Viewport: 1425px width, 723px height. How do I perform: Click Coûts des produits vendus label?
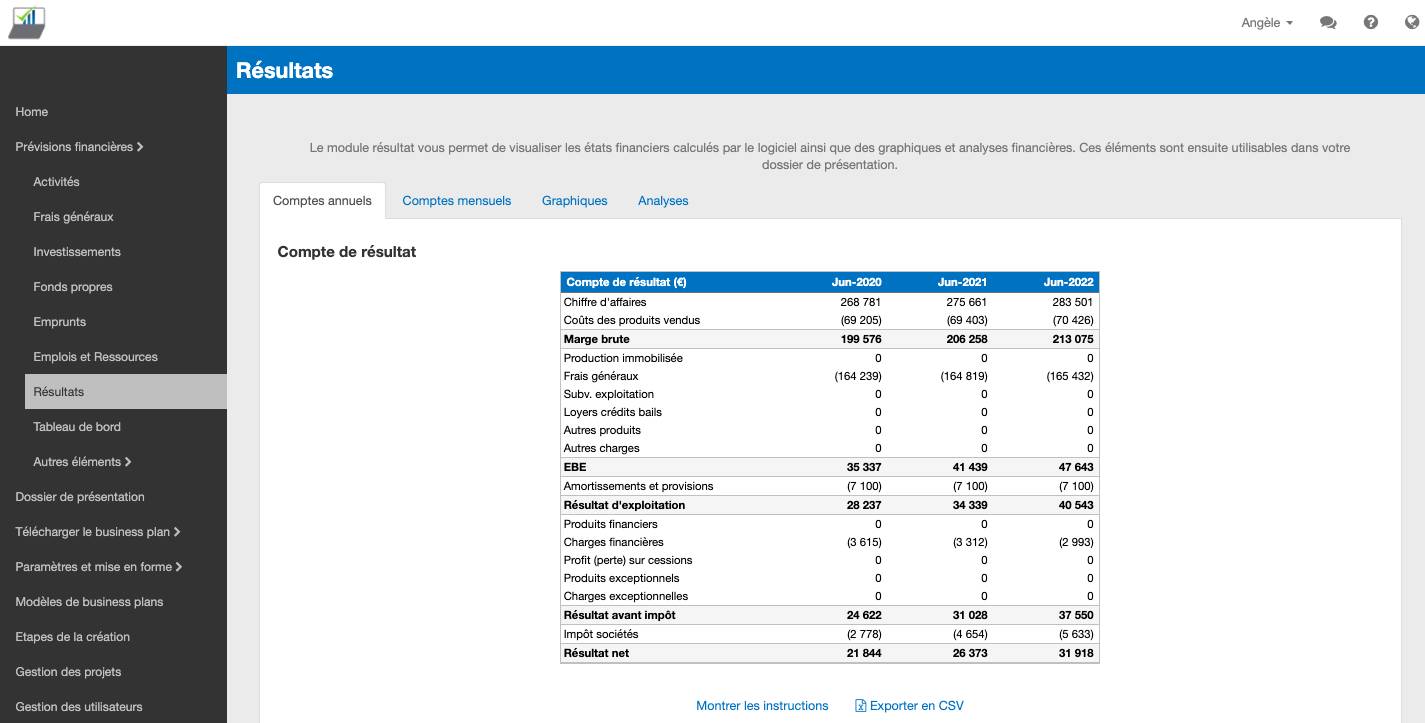632,320
